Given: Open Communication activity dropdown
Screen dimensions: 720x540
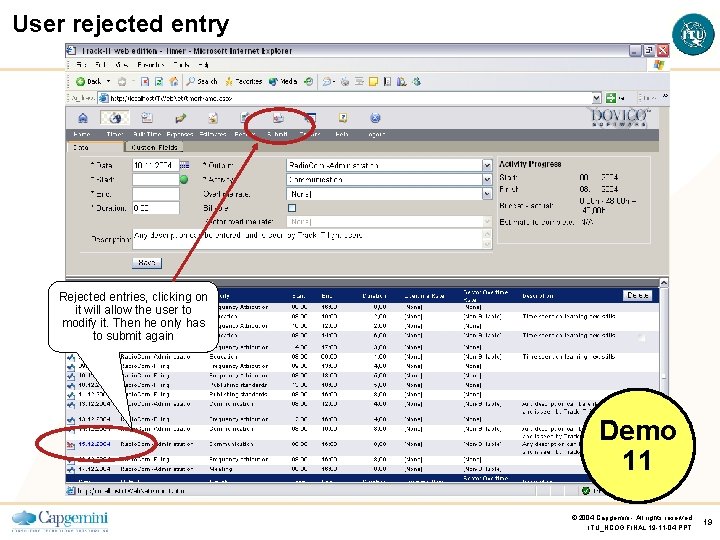Looking at the screenshot, I should 487,180.
